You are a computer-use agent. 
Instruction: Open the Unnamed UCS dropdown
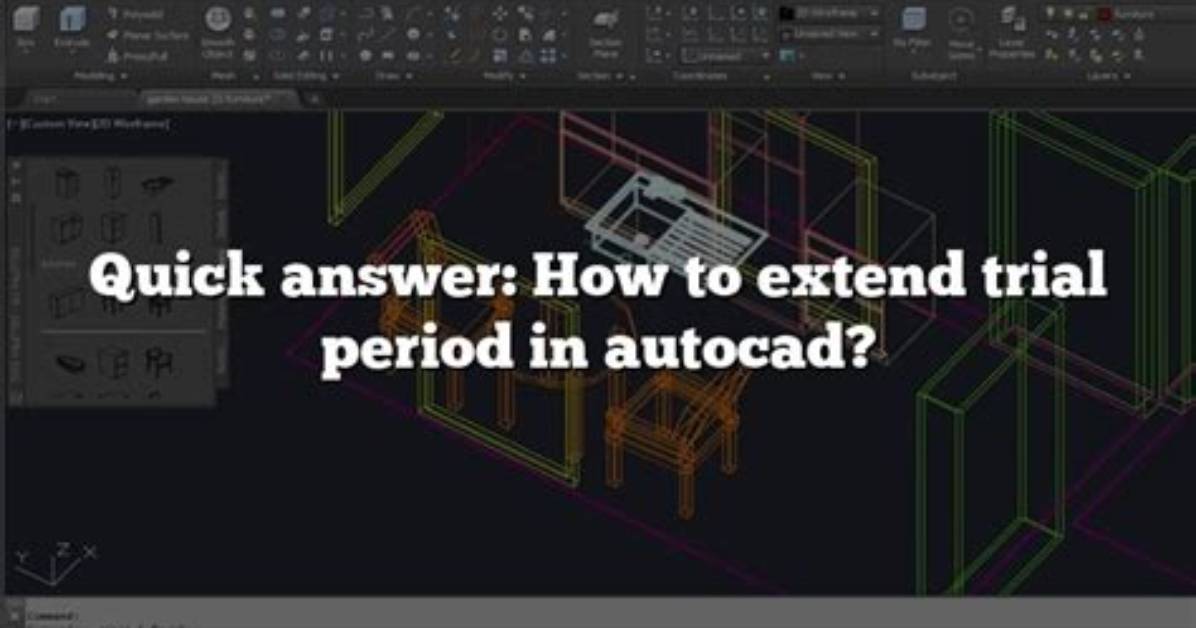(725, 56)
